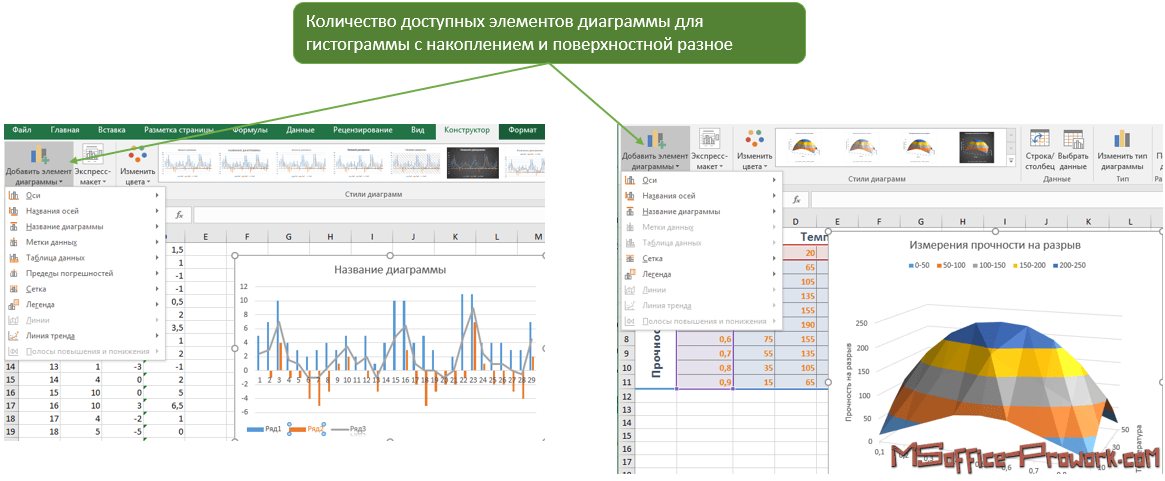1165x481 pixels.
Task: Switch to the Разметка страницы tab
Action: click(179, 130)
